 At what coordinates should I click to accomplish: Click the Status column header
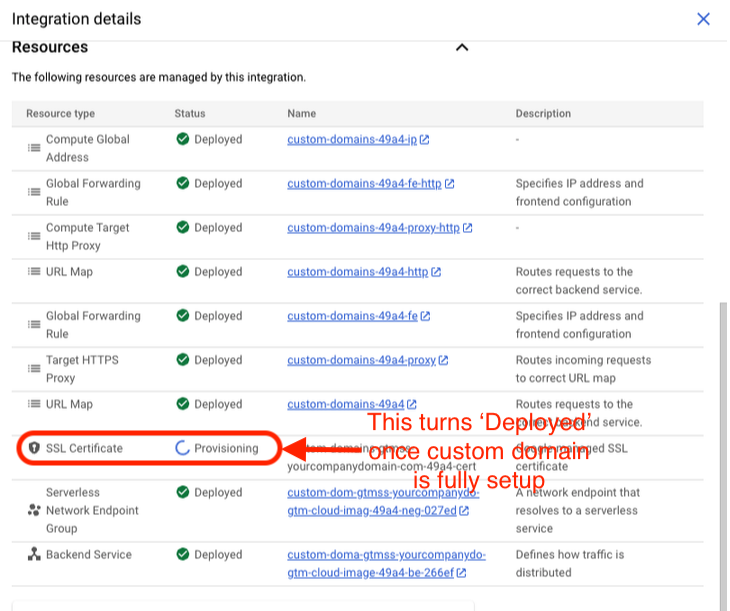coord(189,114)
